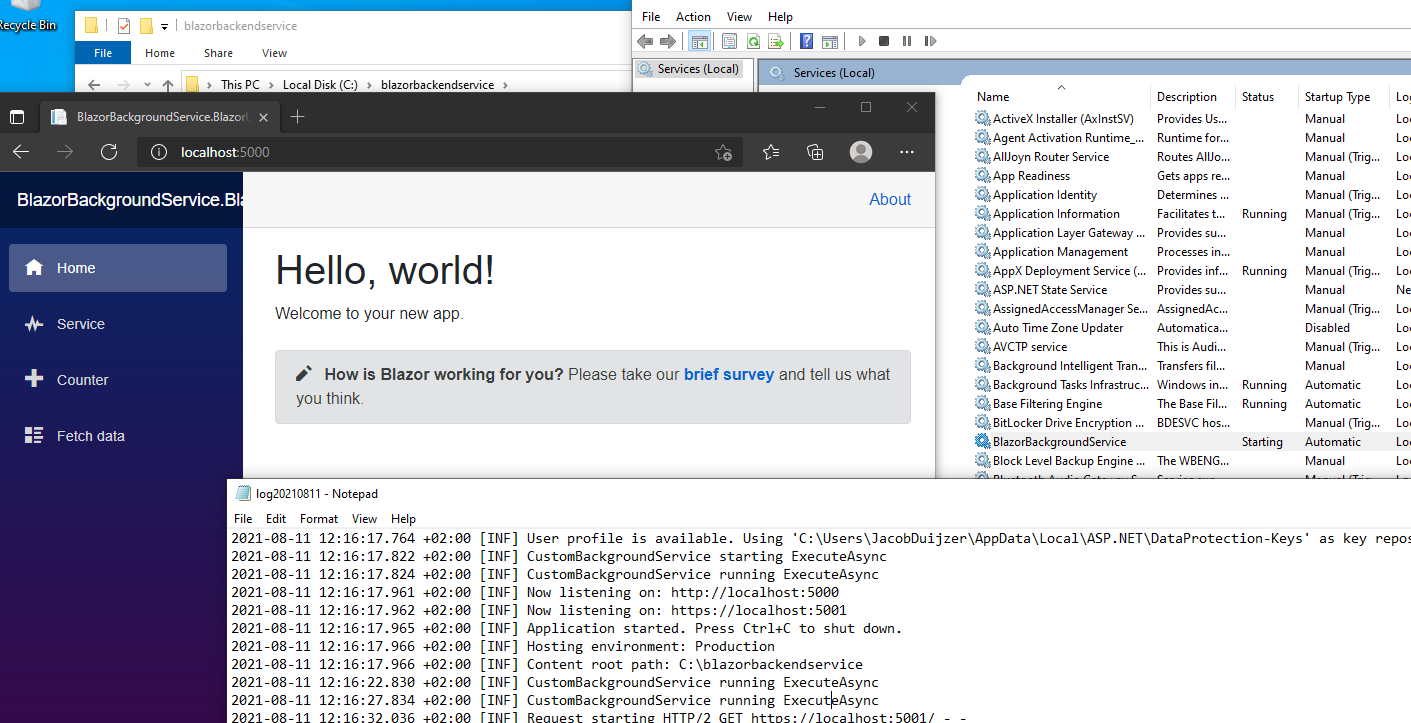Open Fetch data page in Blazor sidebar

[x=118, y=436]
